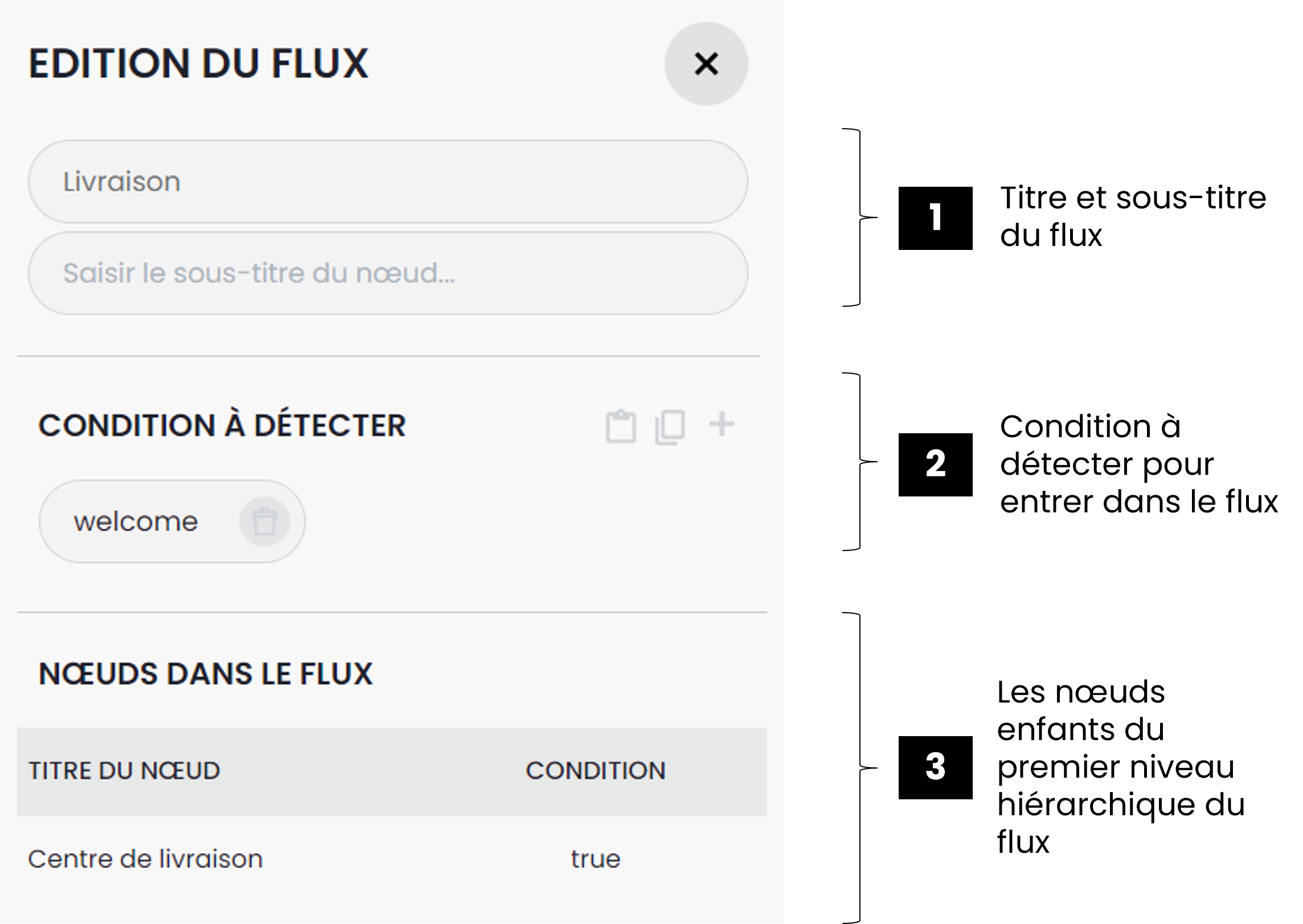Select the welcome condition chip
This screenshot has height=924, width=1303.
[x=137, y=521]
